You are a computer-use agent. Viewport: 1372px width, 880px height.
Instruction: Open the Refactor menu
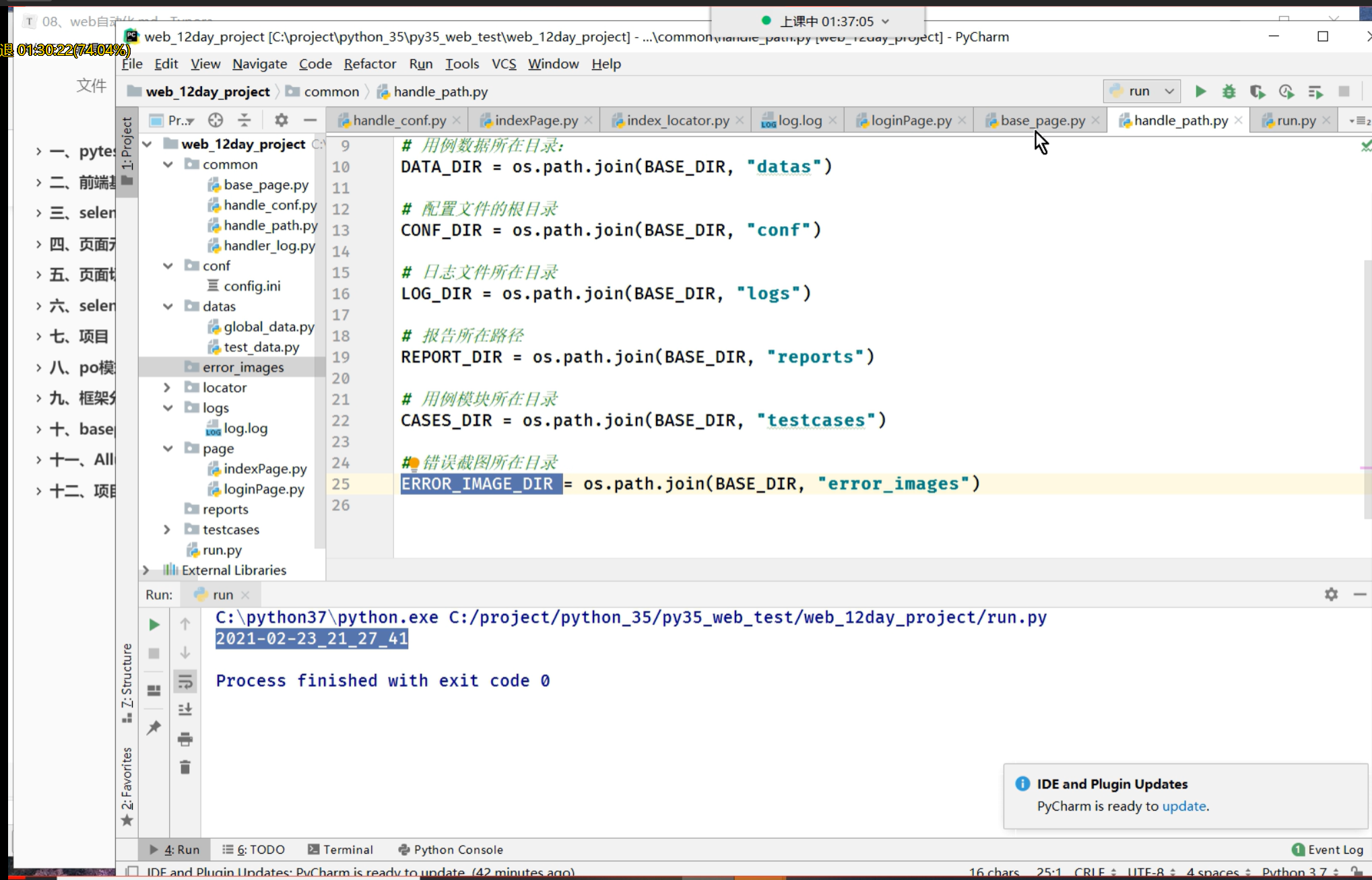[x=369, y=64]
